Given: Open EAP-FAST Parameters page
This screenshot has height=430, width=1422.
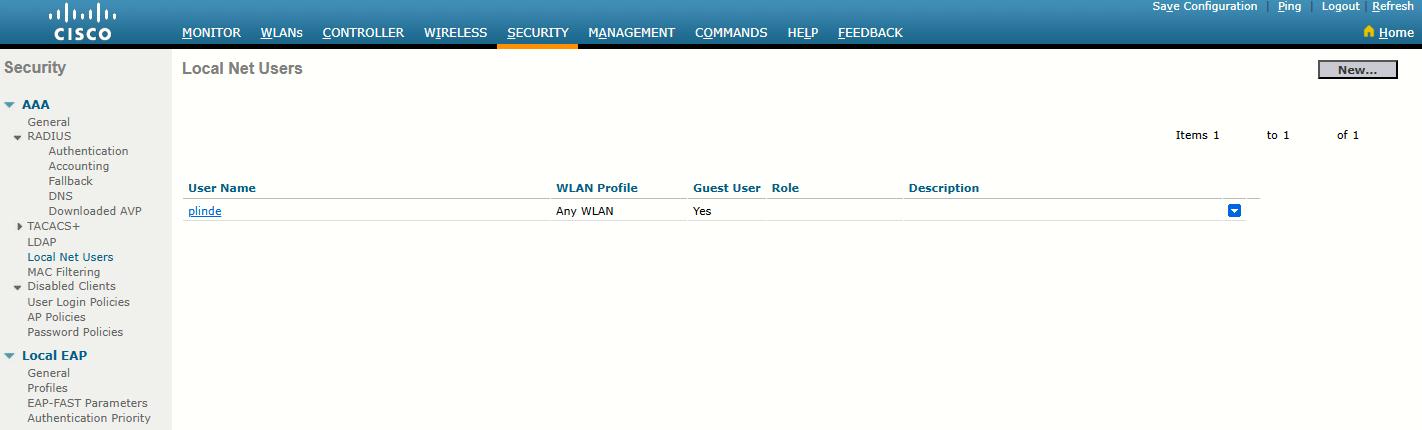Looking at the screenshot, I should [87, 403].
